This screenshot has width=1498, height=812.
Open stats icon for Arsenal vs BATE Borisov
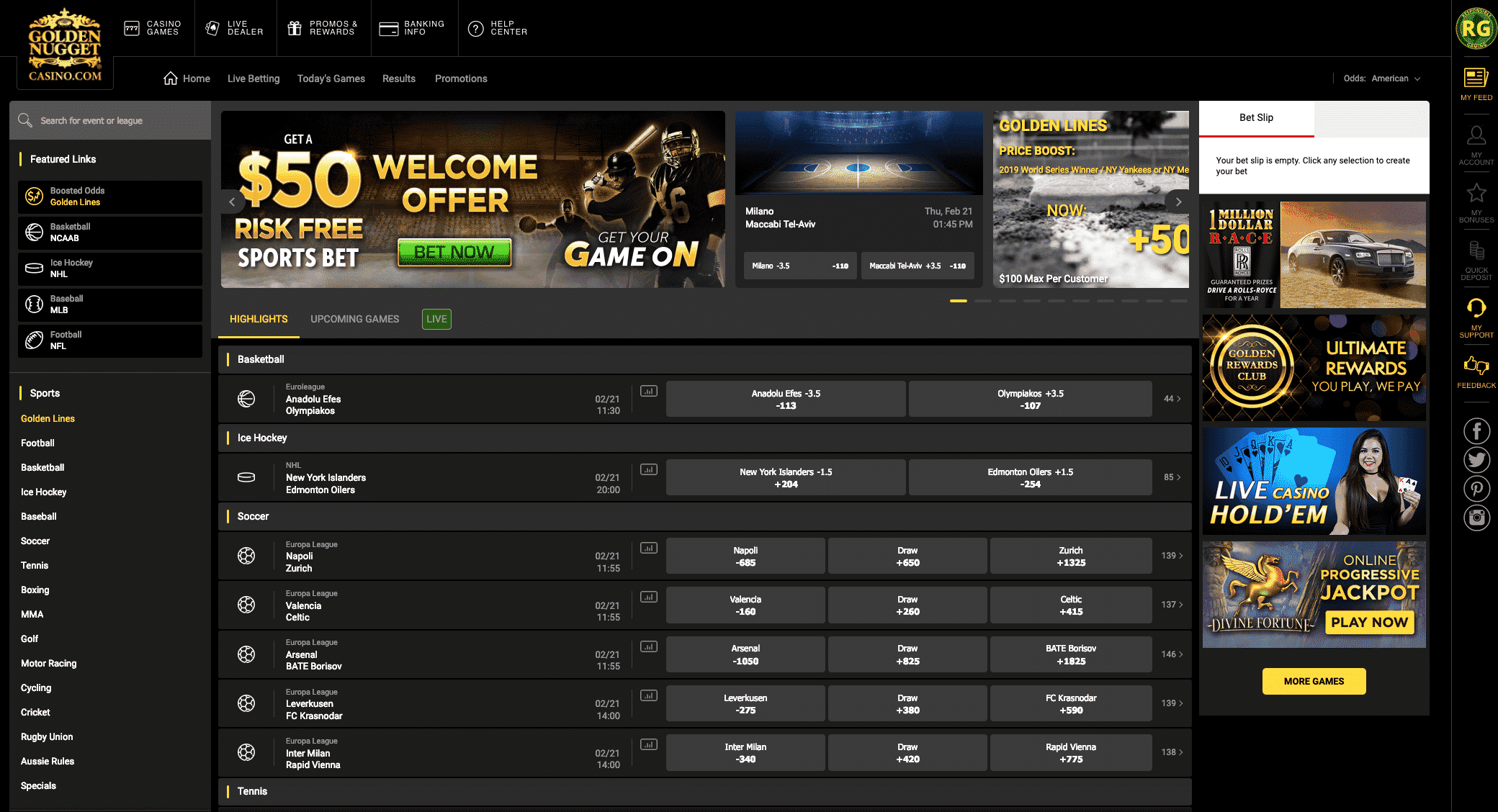(649, 646)
